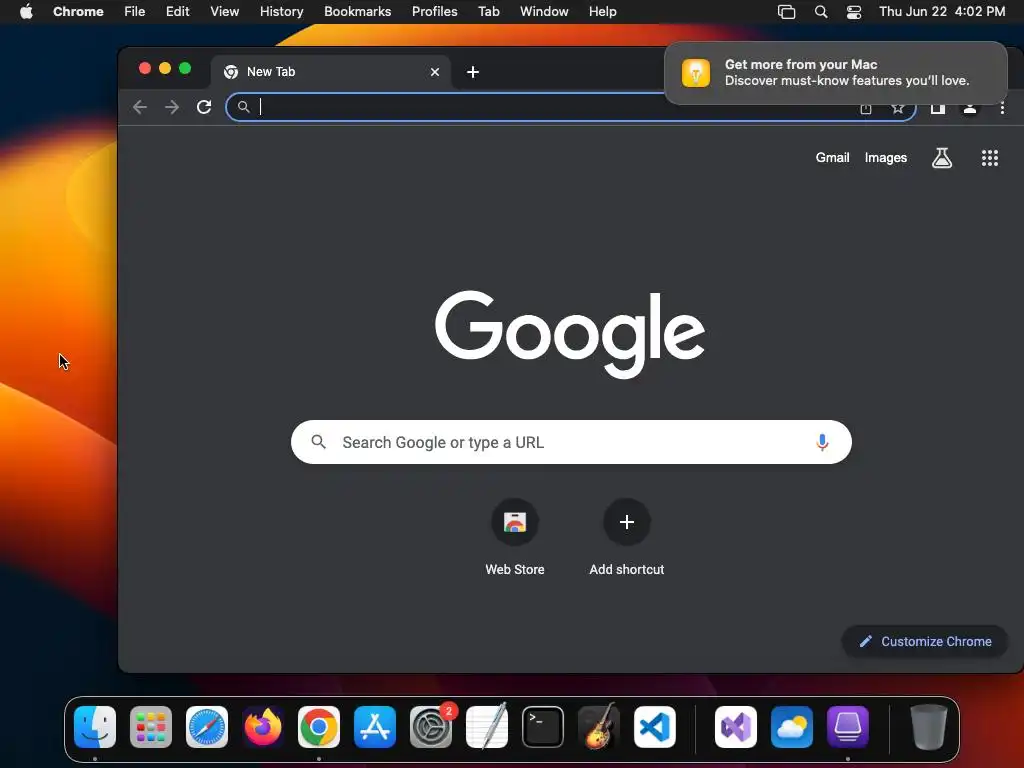Image resolution: width=1024 pixels, height=768 pixels.
Task: Click the forward navigation arrow
Action: [x=172, y=107]
